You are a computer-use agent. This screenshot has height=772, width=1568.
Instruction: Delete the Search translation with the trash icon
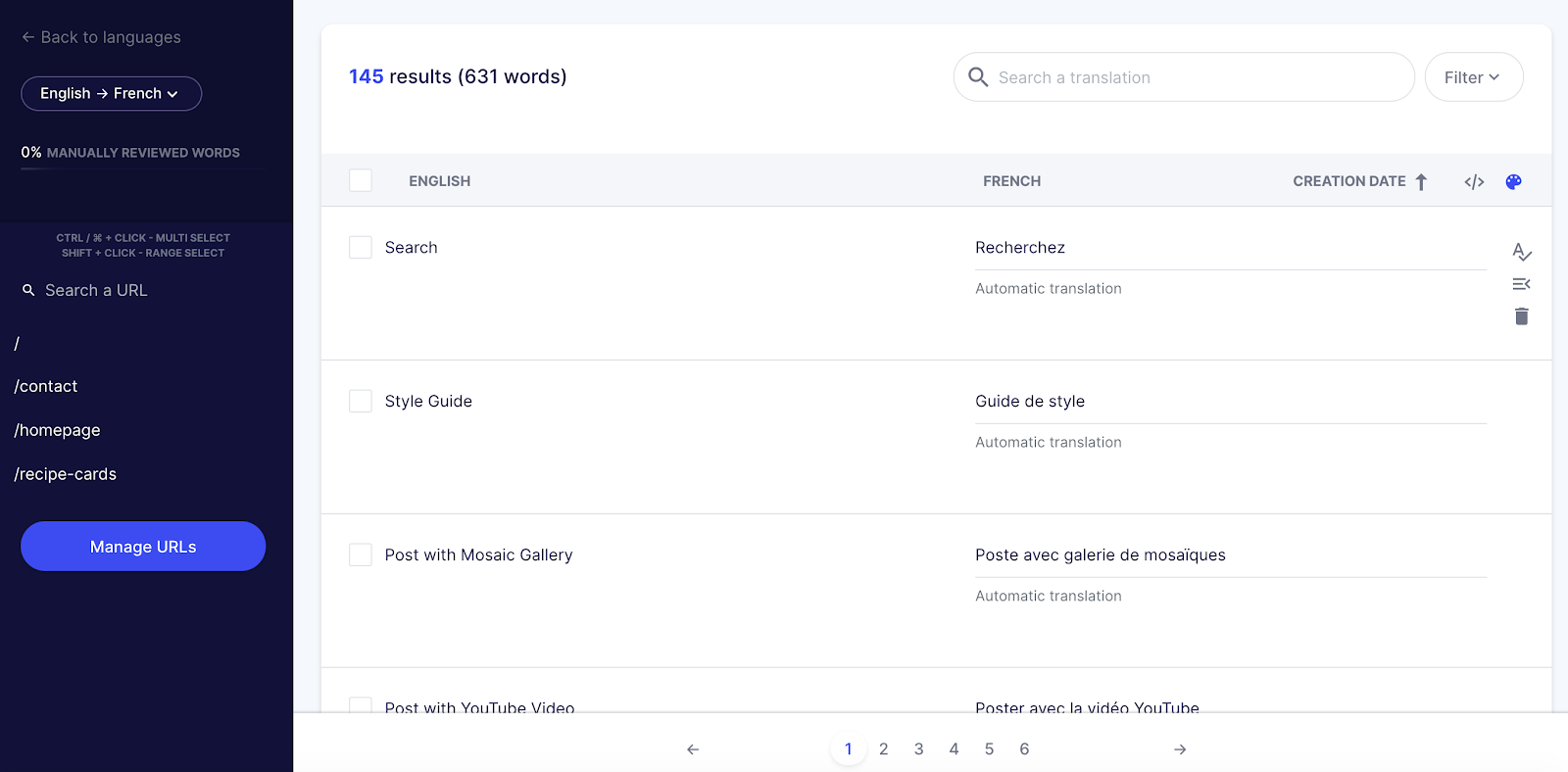[x=1521, y=316]
